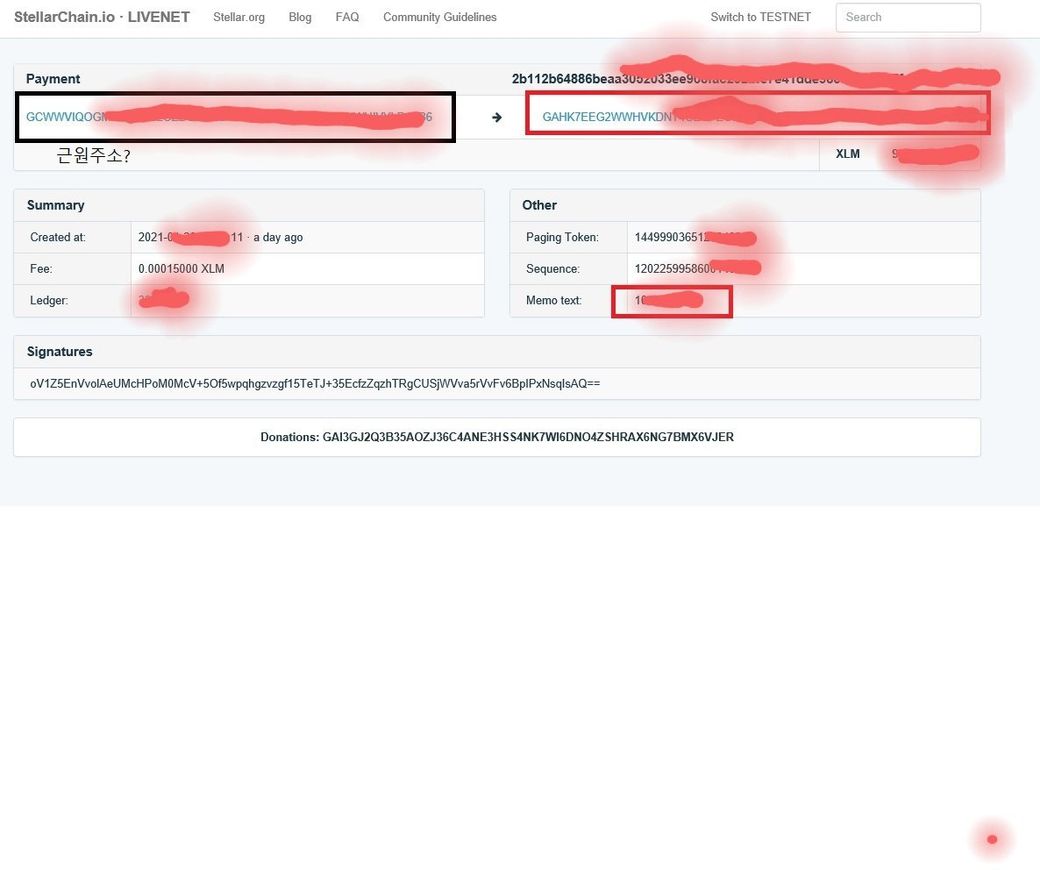Focus the Search input field
Screen dimensions: 1040x870
pos(907,17)
